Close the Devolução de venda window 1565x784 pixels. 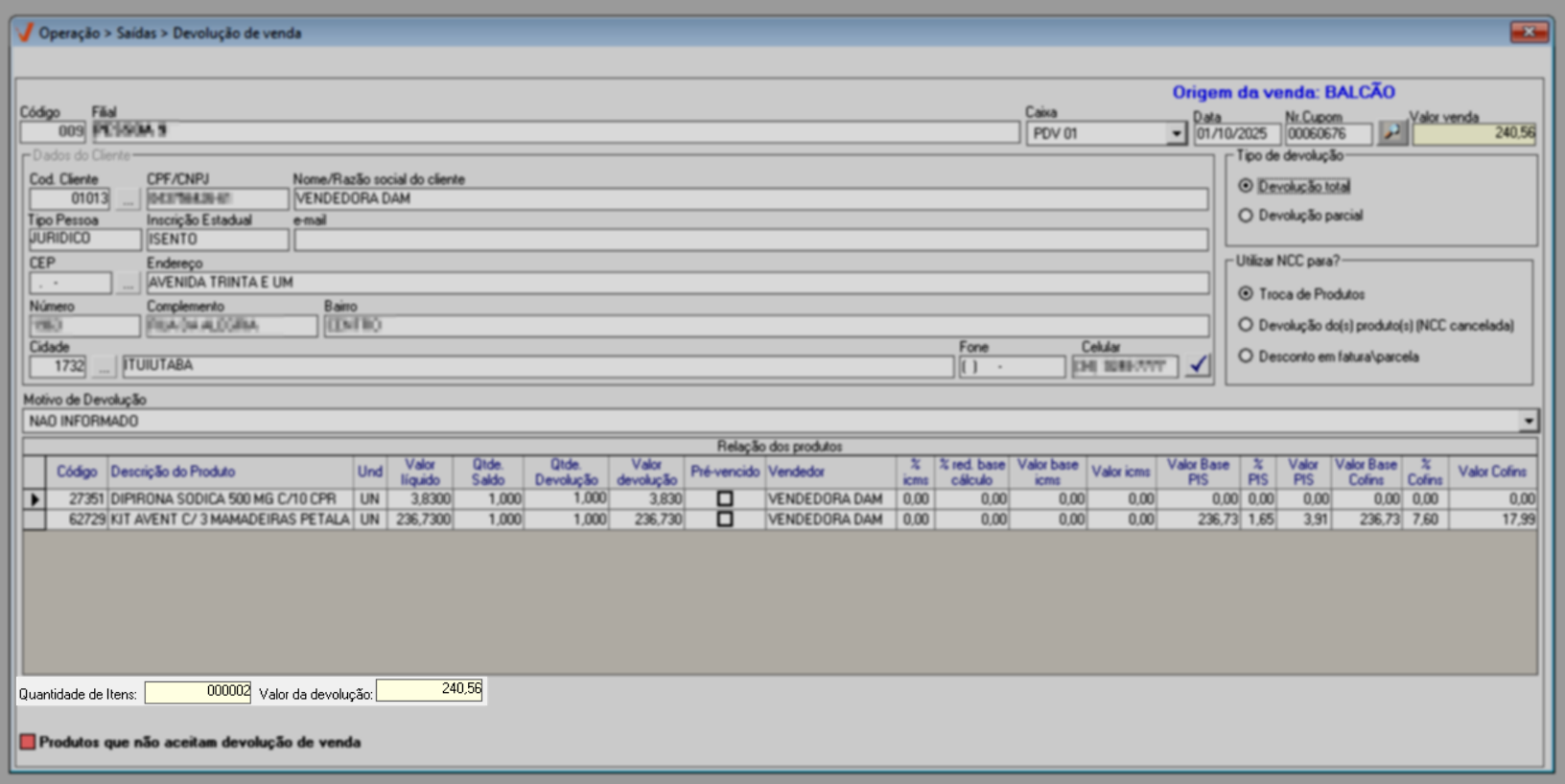(x=1529, y=32)
